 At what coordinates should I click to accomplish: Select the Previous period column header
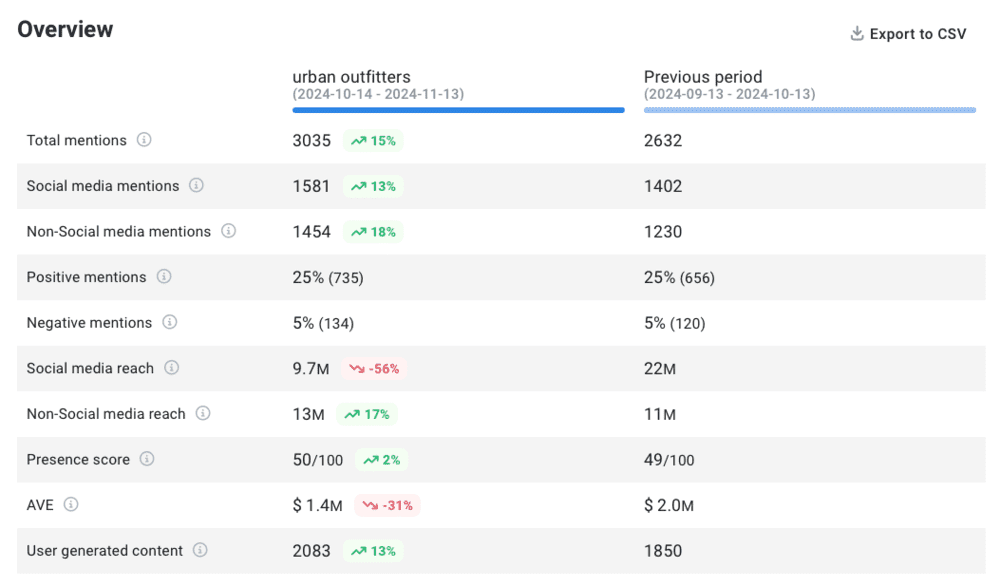[x=703, y=77]
